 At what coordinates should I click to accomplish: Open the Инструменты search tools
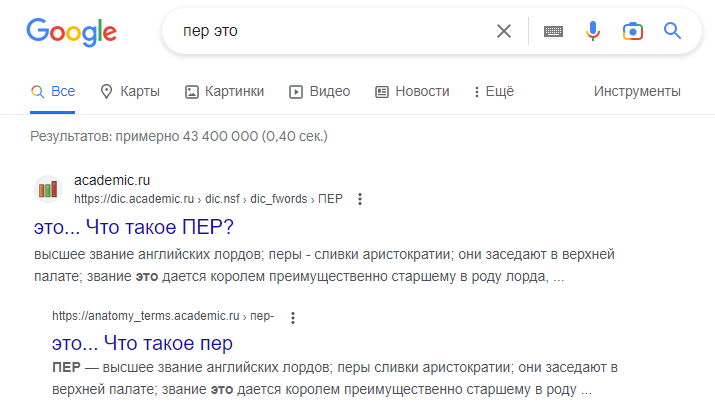637,91
